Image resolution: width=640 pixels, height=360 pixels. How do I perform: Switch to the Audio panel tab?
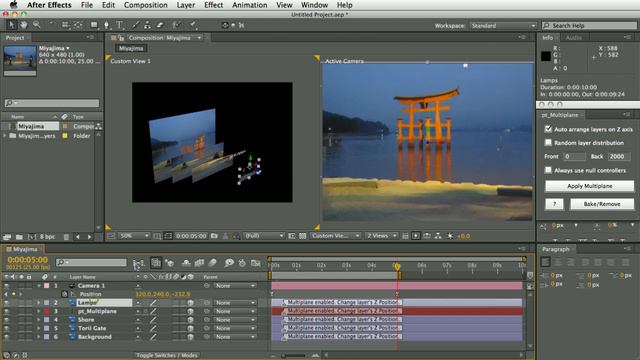tap(573, 38)
